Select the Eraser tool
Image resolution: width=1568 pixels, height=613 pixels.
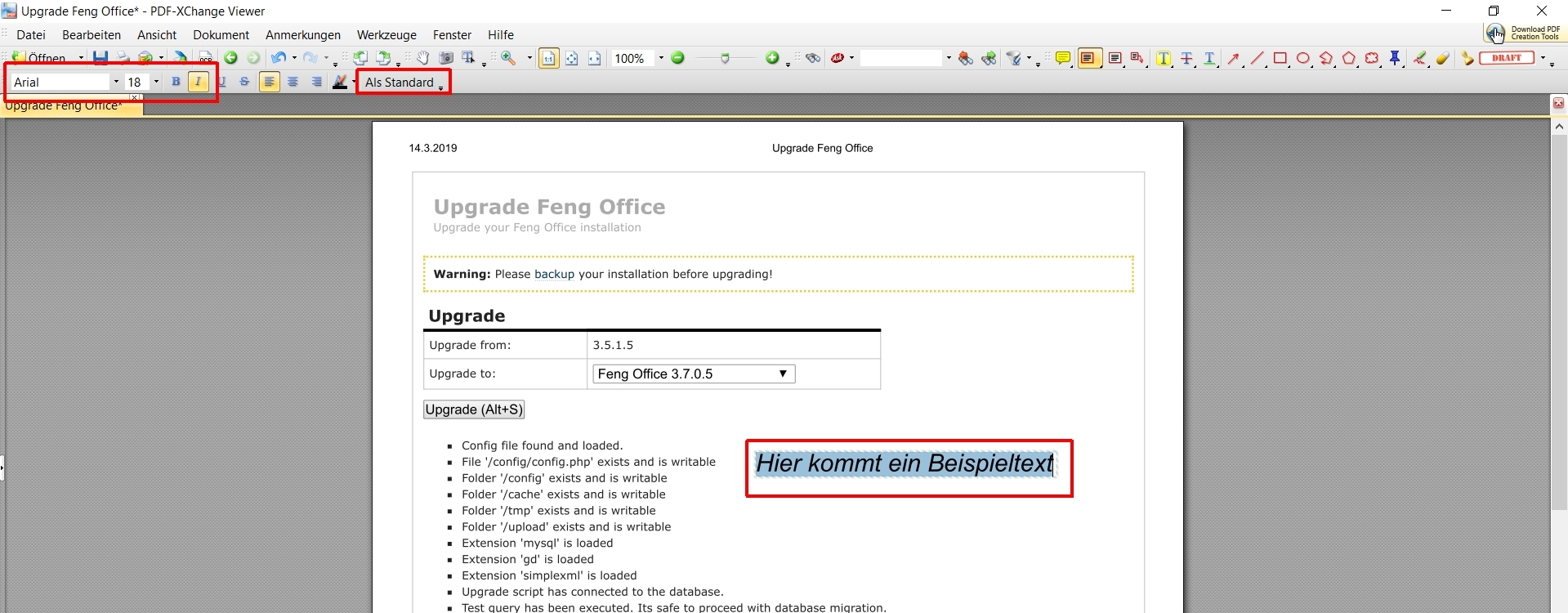1443,58
